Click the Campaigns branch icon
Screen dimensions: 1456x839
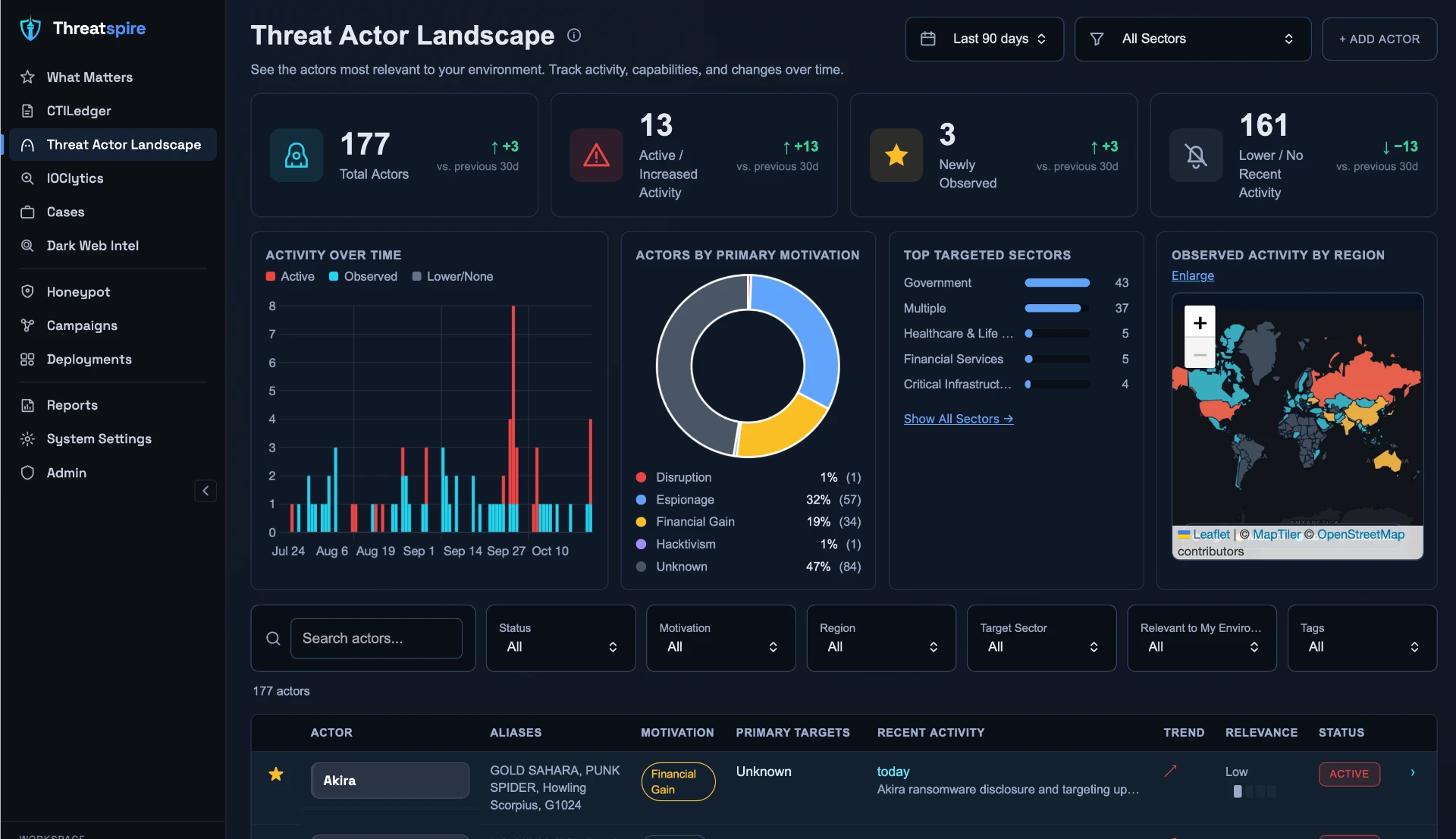(x=27, y=325)
